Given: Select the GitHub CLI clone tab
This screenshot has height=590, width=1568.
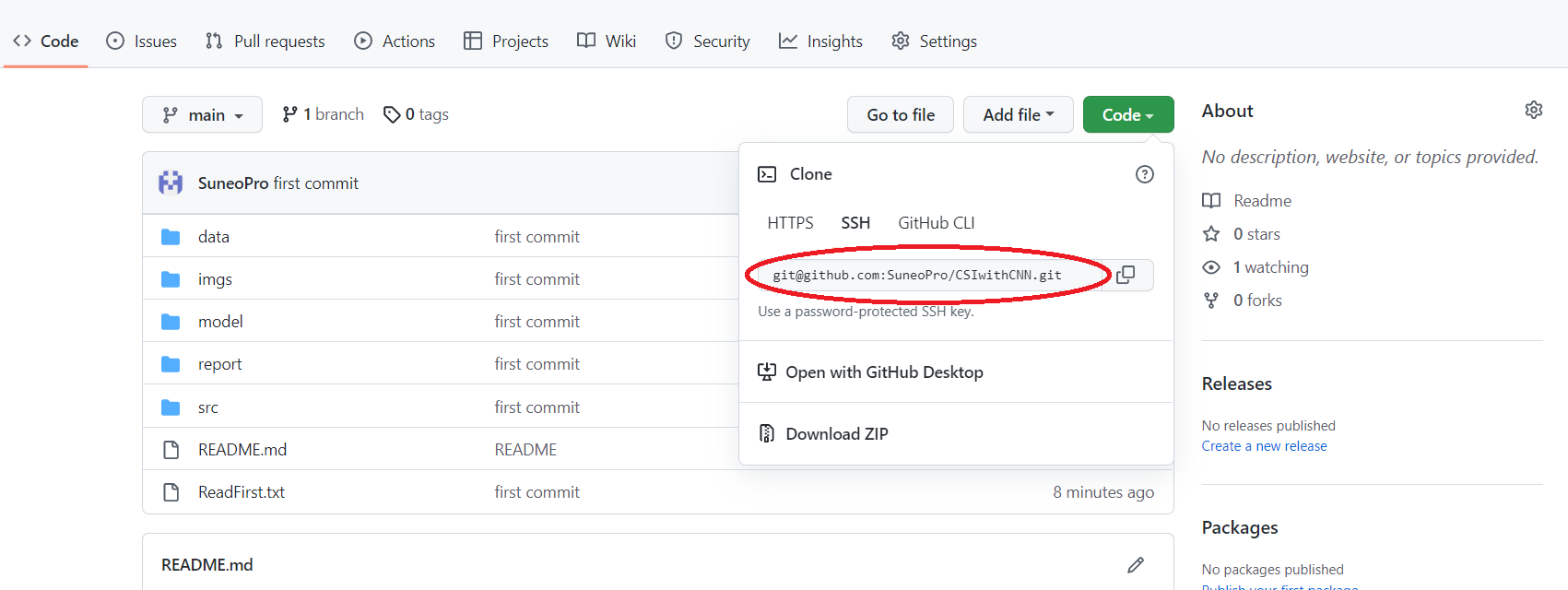Looking at the screenshot, I should 937,223.
